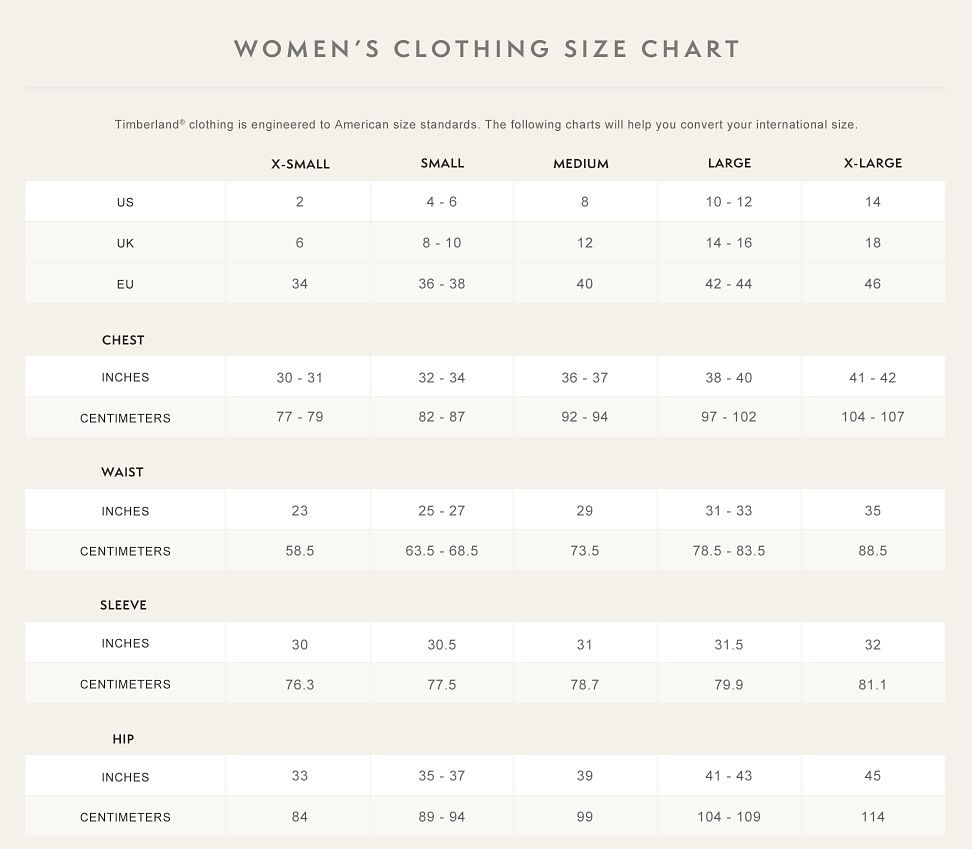Click the EU row label

tap(125, 284)
